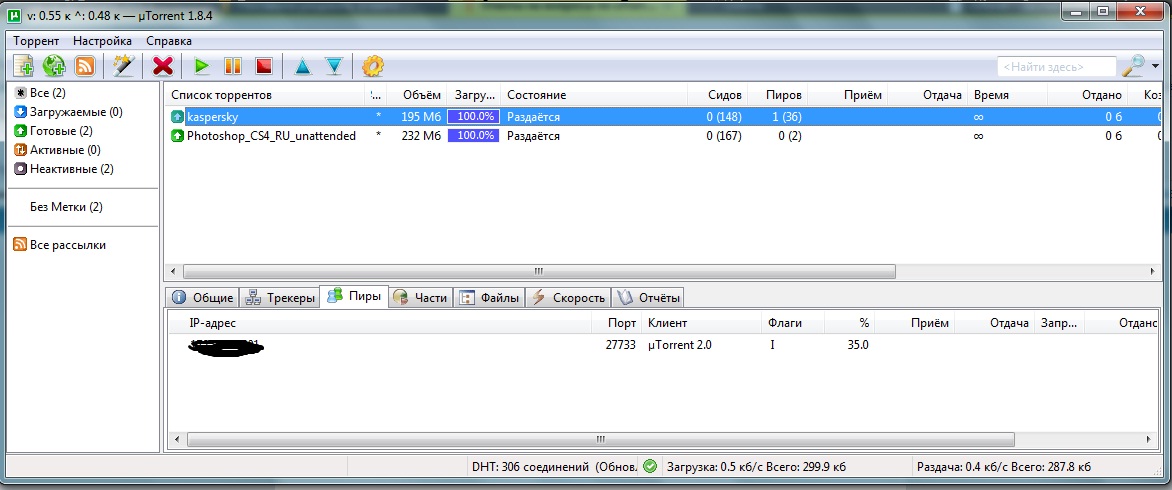The width and height of the screenshot is (1172, 490).
Task: Select the 'Все (2)' category
Action: tap(40, 93)
